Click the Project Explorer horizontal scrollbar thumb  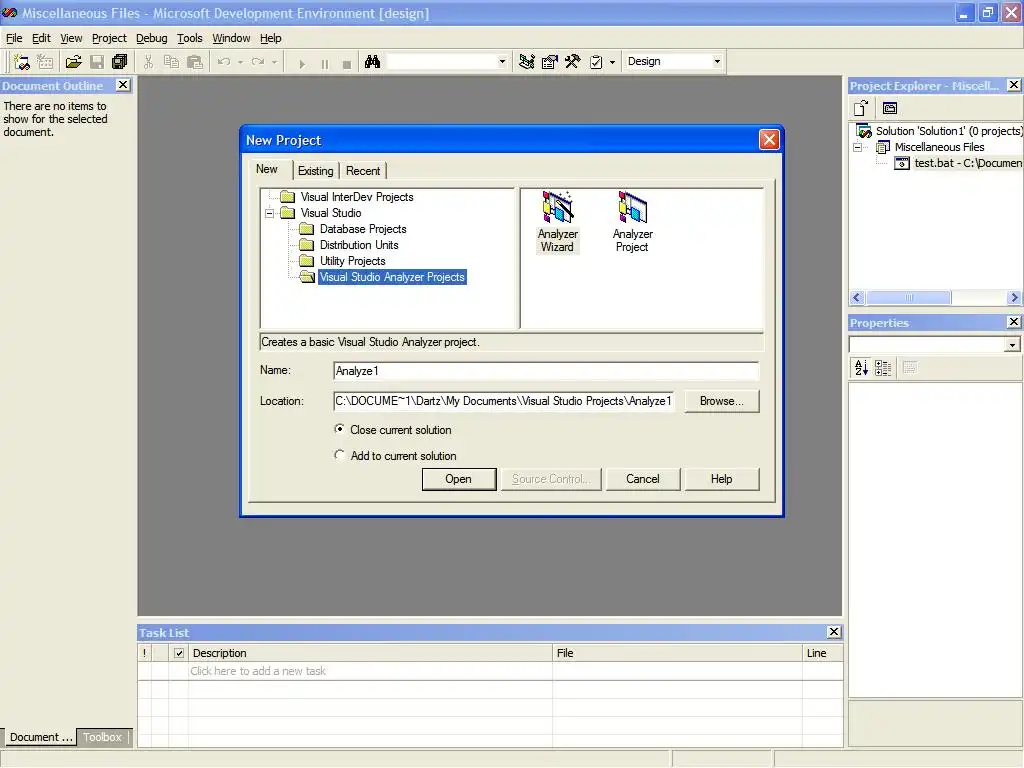click(x=908, y=298)
